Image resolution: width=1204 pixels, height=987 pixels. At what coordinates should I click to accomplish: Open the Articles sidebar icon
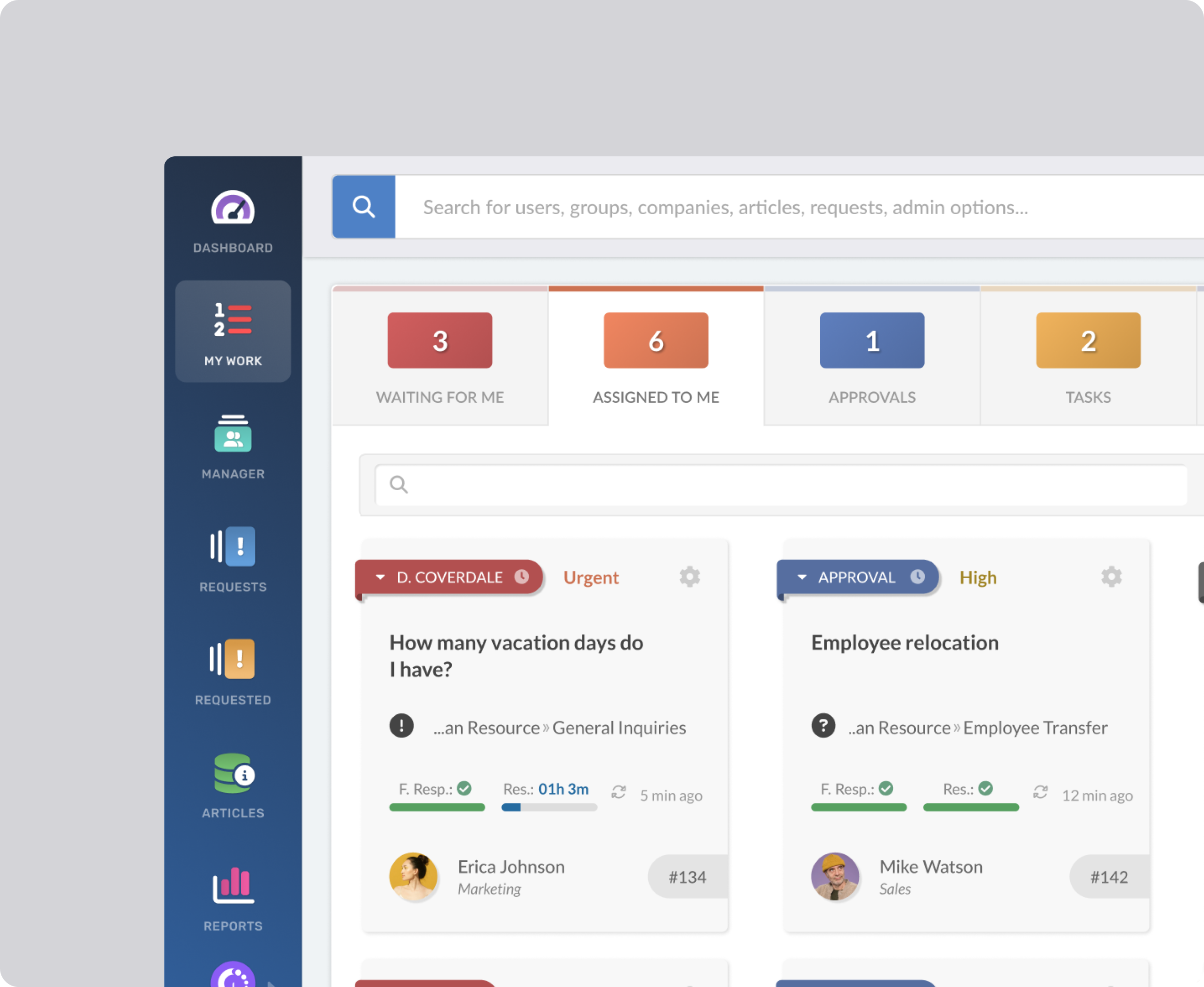(x=233, y=785)
